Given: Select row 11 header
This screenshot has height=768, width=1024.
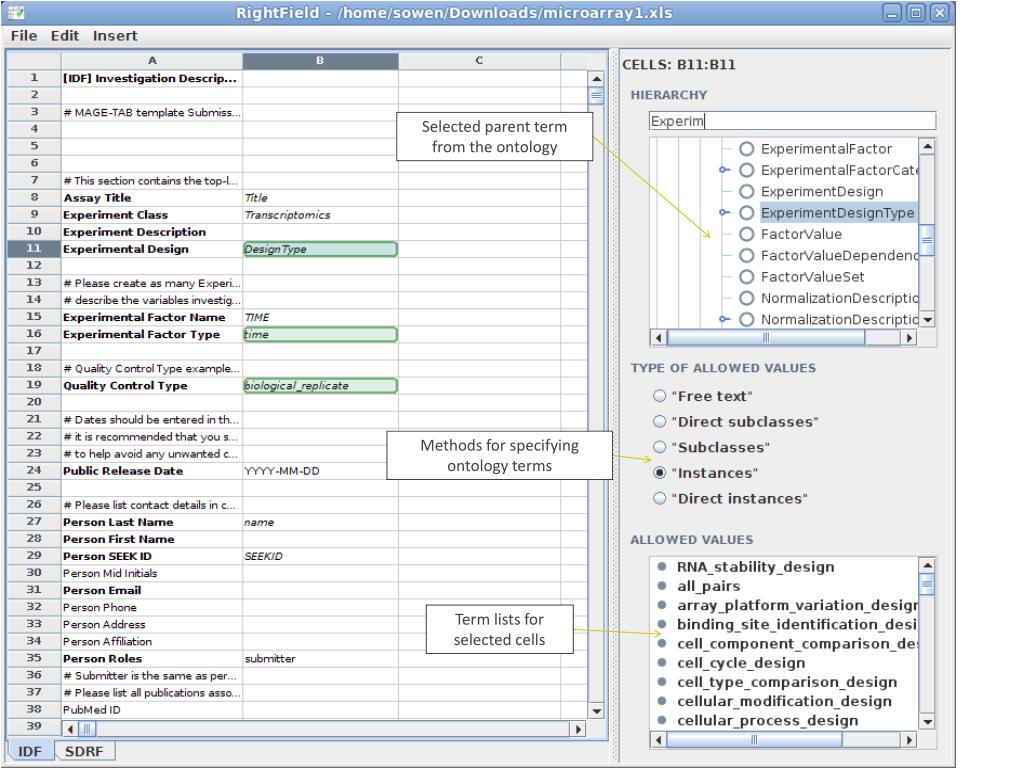Looking at the screenshot, I should coord(34,249).
